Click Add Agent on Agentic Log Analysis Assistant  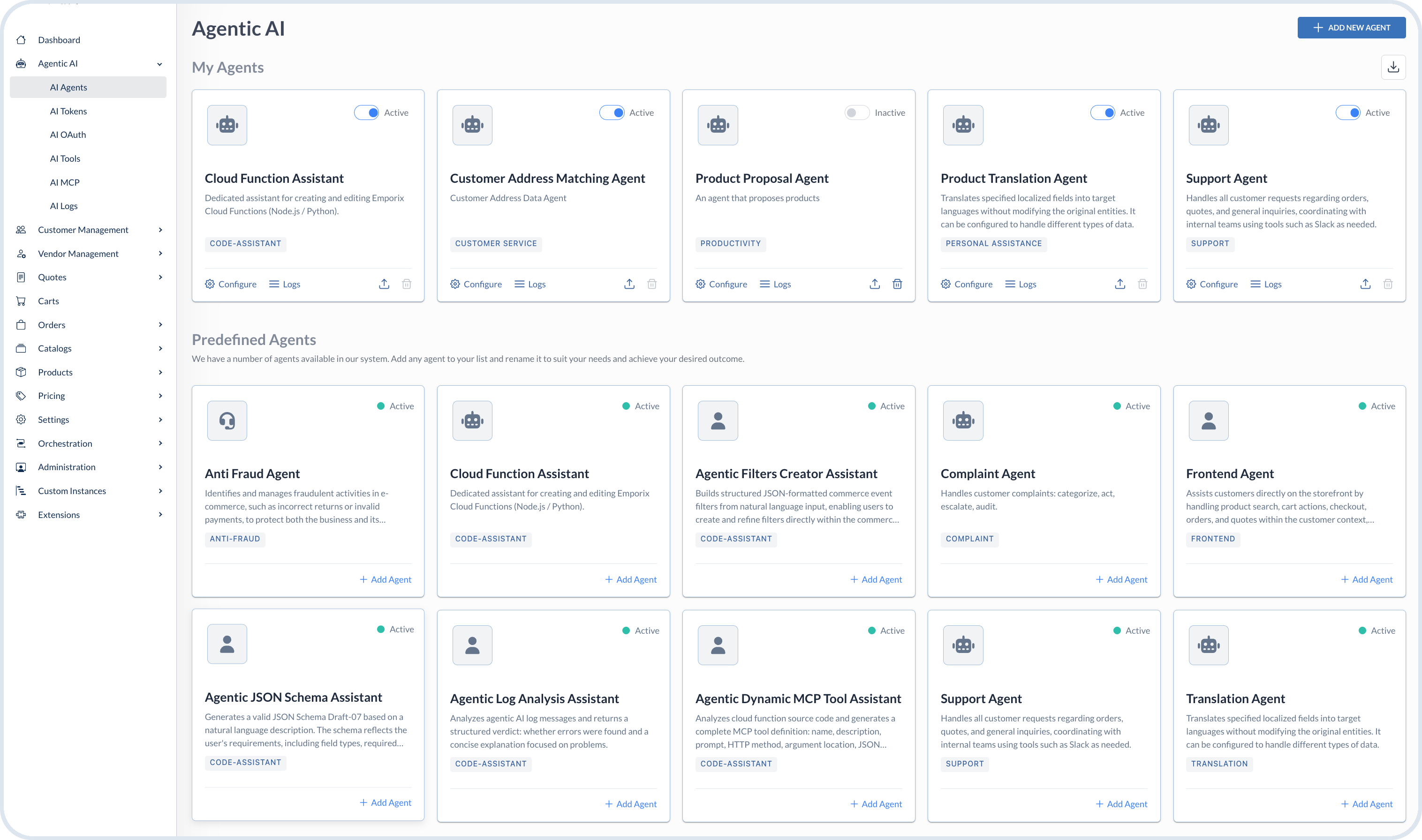point(630,804)
